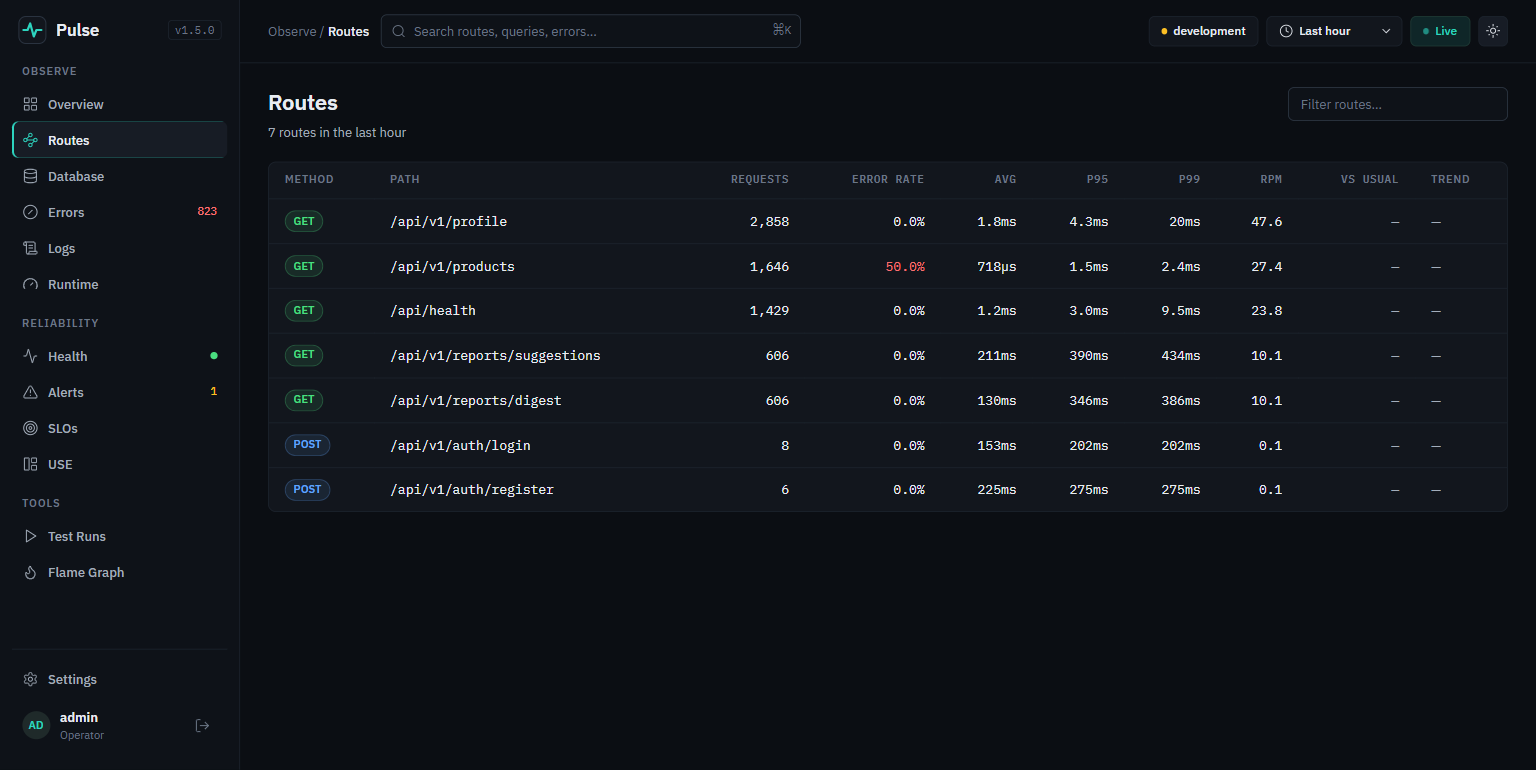This screenshot has height=770, width=1536.
Task: Toggle the Live updates button
Action: click(x=1440, y=31)
